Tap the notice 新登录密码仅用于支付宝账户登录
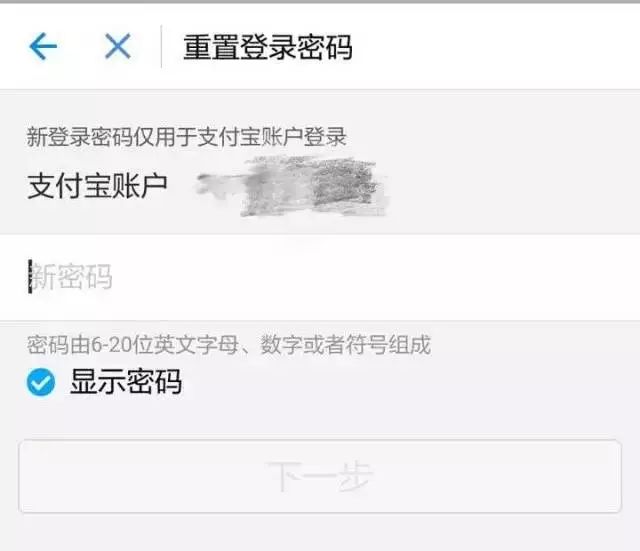Screen dimensions: 640x551 coord(187,136)
